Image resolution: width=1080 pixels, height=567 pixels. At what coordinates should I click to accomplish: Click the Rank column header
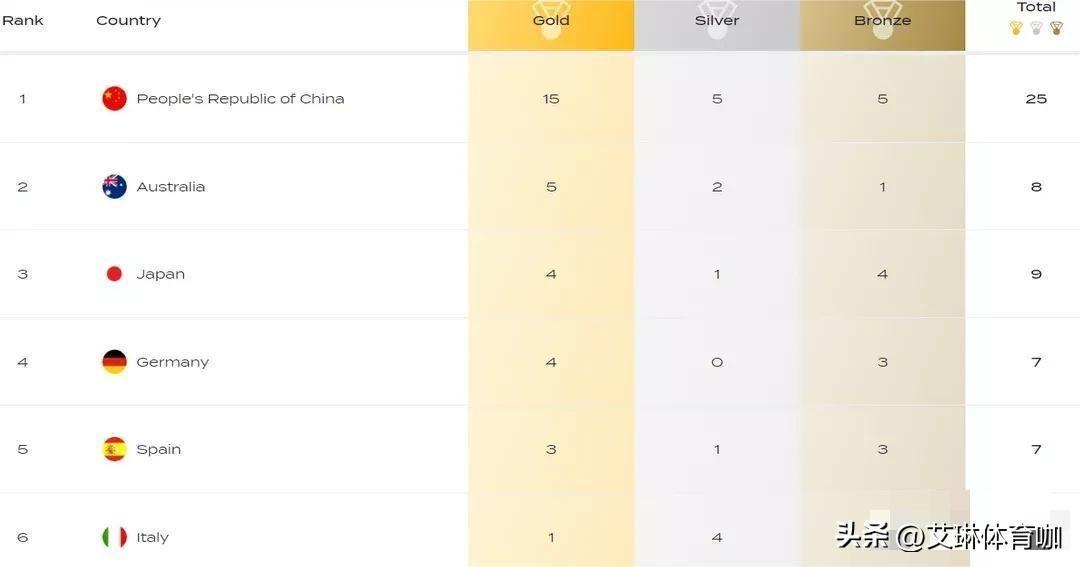(x=23, y=21)
